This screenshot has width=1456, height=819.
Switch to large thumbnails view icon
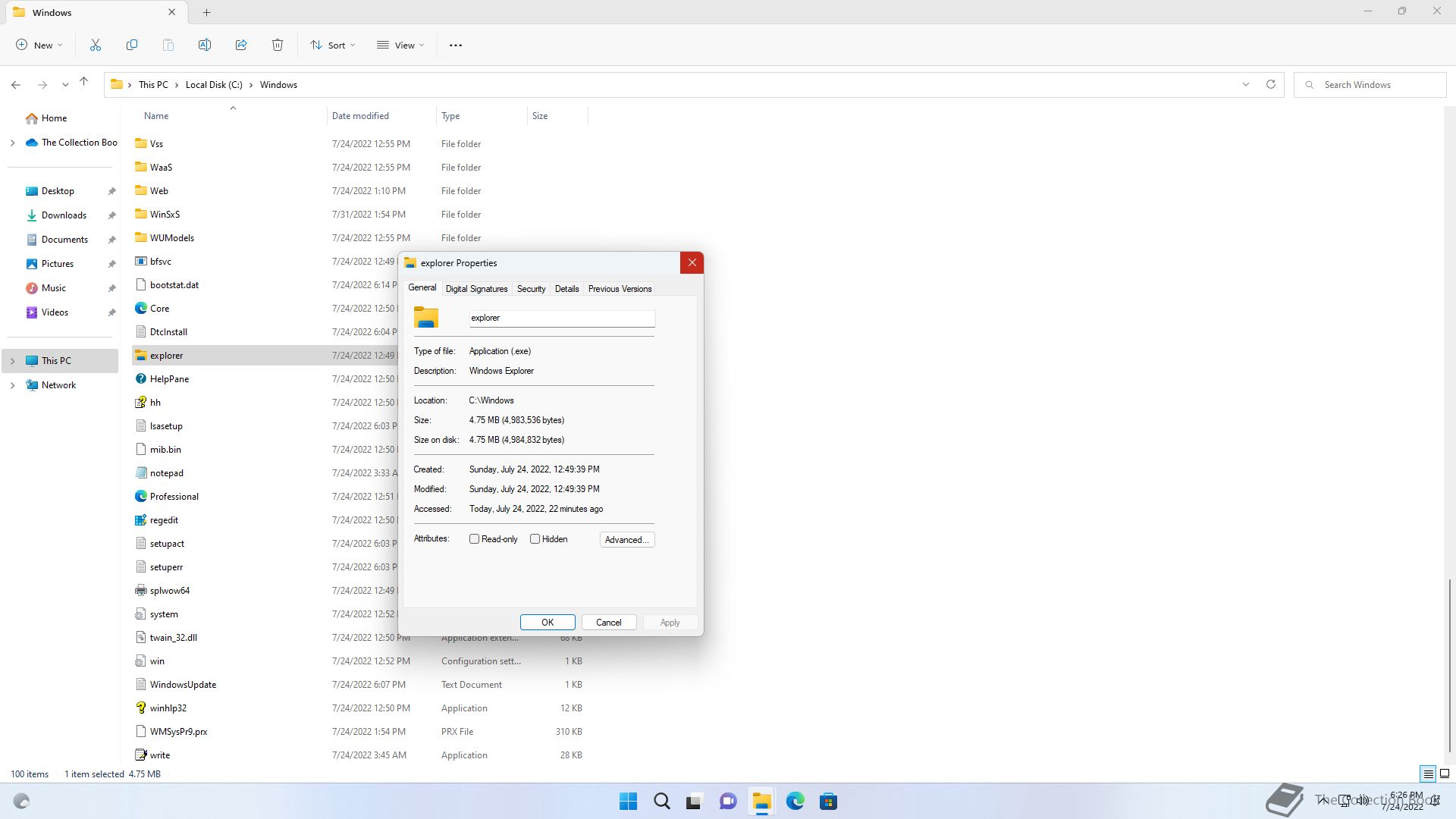[1445, 774]
